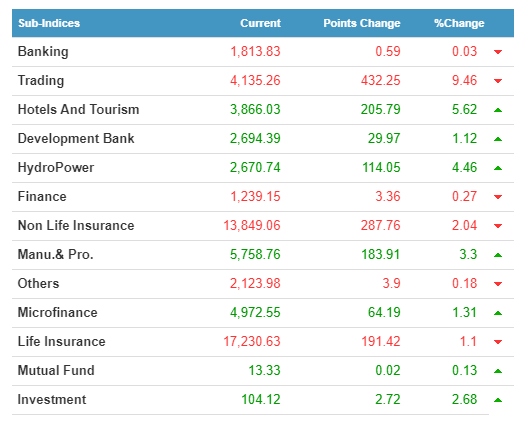Image resolution: width=529 pixels, height=421 pixels.
Task: Click the Current column header
Action: tap(260, 23)
